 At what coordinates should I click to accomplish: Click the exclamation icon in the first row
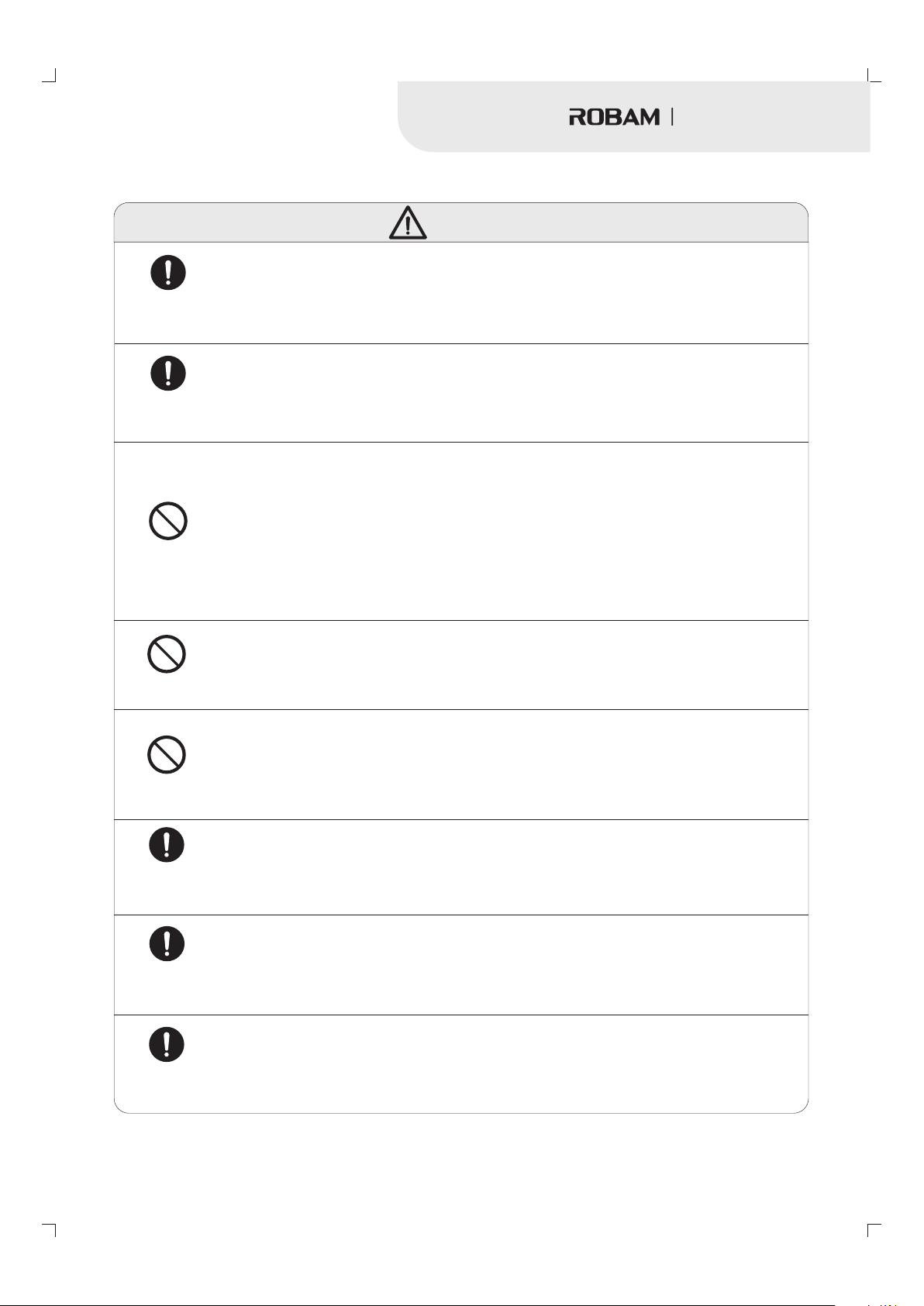tap(168, 273)
